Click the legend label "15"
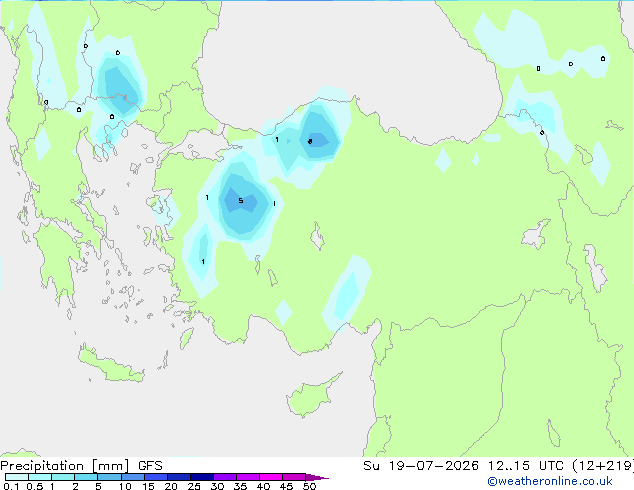634x490 pixels. tap(148, 486)
